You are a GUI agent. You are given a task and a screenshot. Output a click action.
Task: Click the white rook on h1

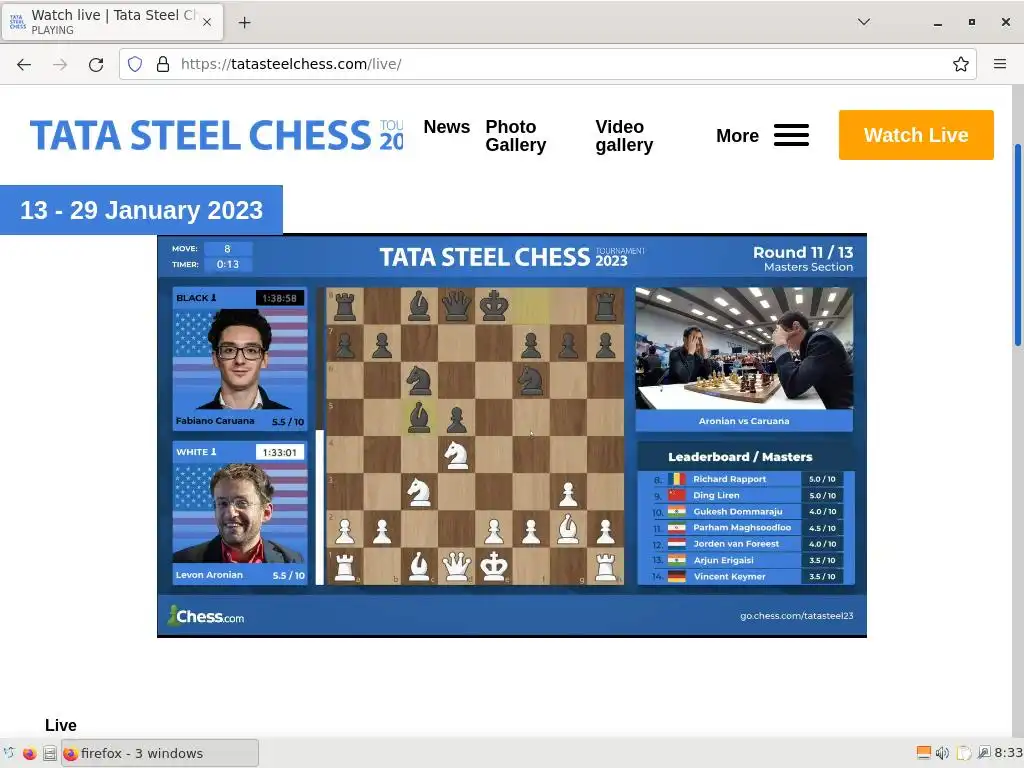pyautogui.click(x=605, y=566)
